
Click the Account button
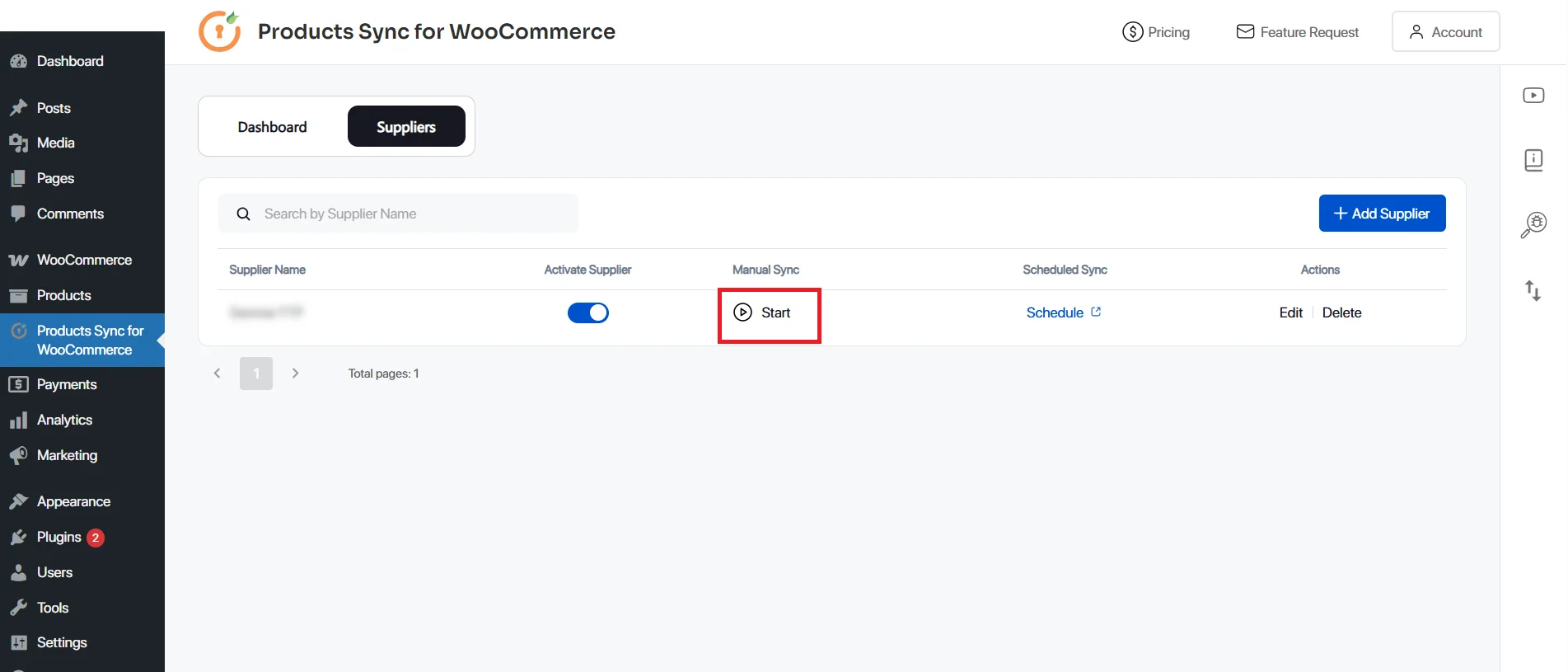point(1445,31)
